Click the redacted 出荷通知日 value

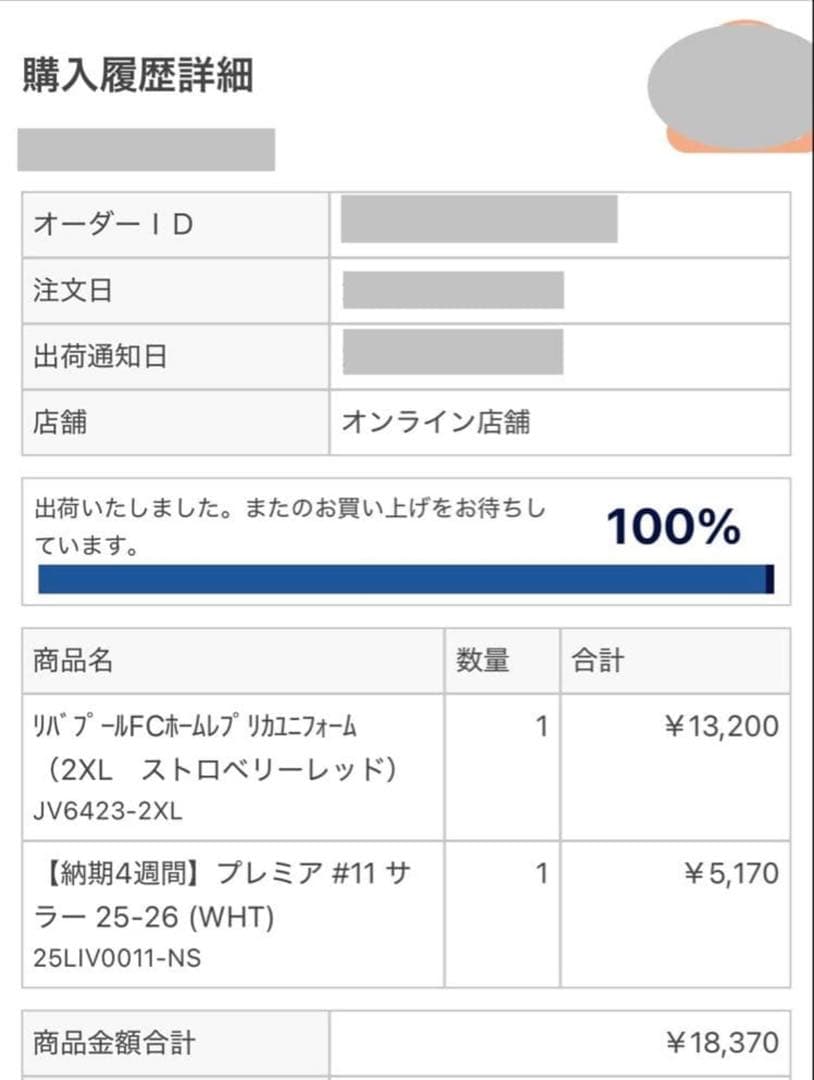pos(453,352)
